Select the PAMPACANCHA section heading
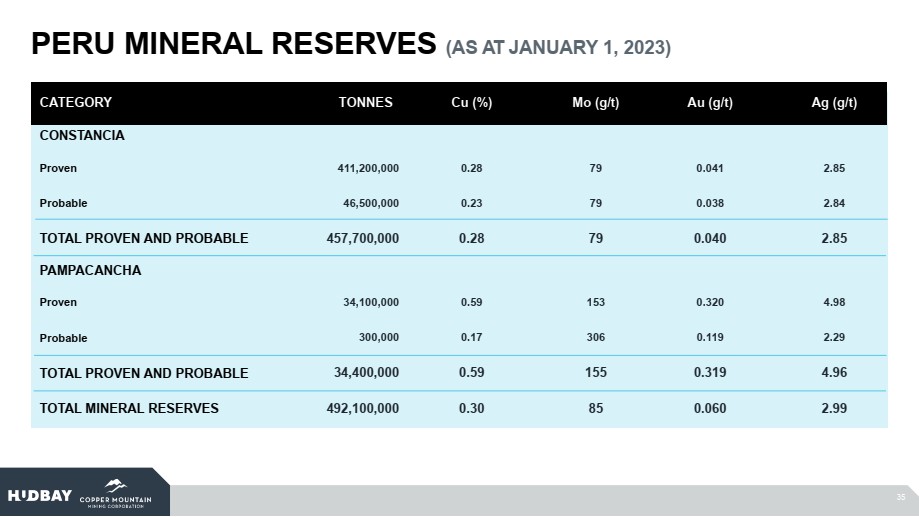This screenshot has height=517, width=919. (x=90, y=271)
